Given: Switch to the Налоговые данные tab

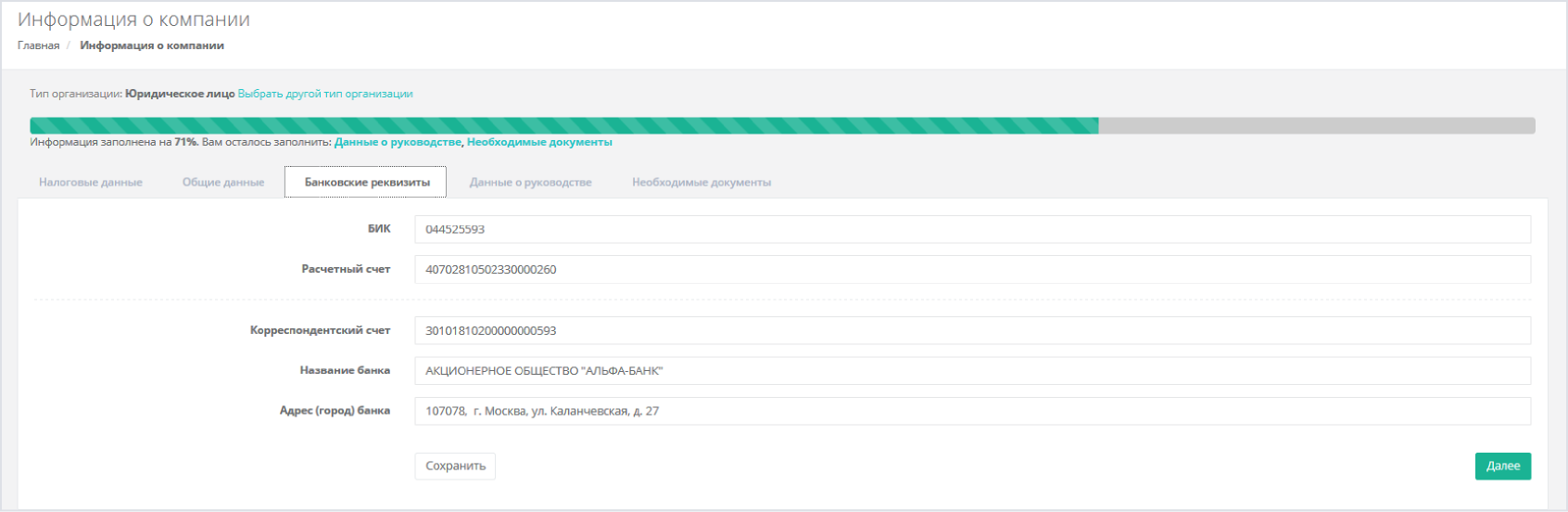Looking at the screenshot, I should [91, 183].
